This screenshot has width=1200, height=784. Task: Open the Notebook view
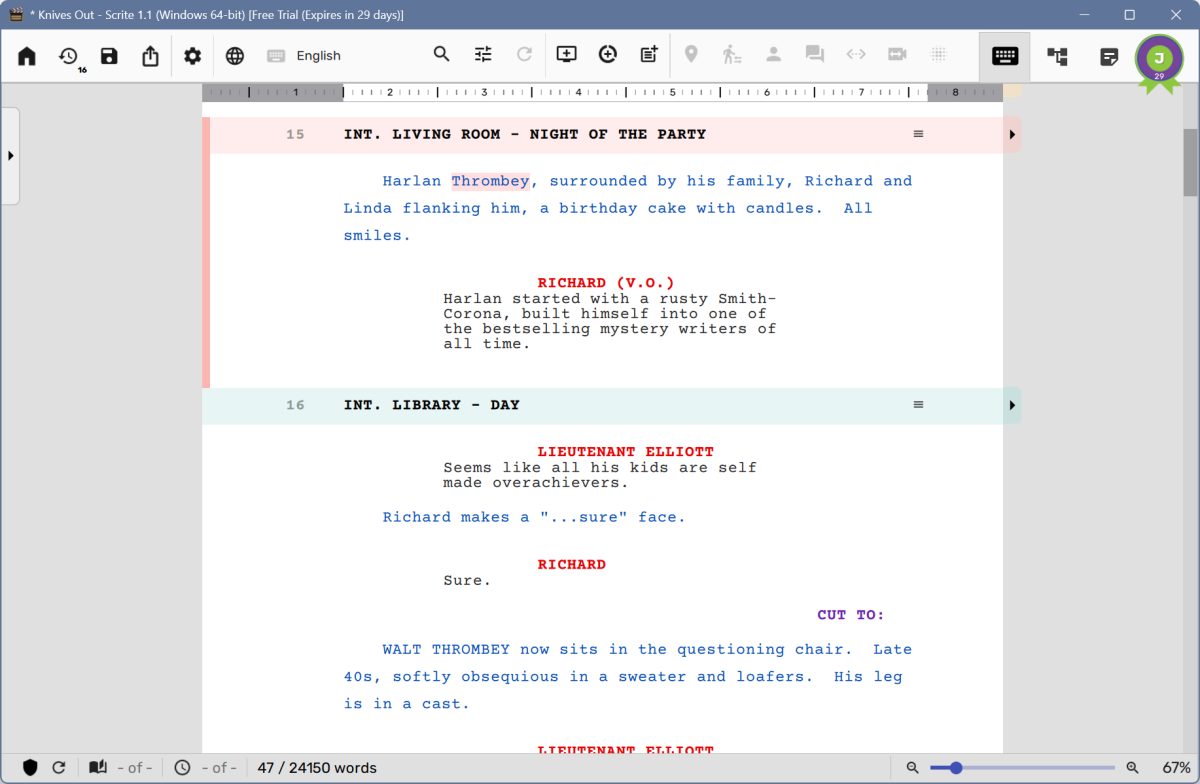1109,57
